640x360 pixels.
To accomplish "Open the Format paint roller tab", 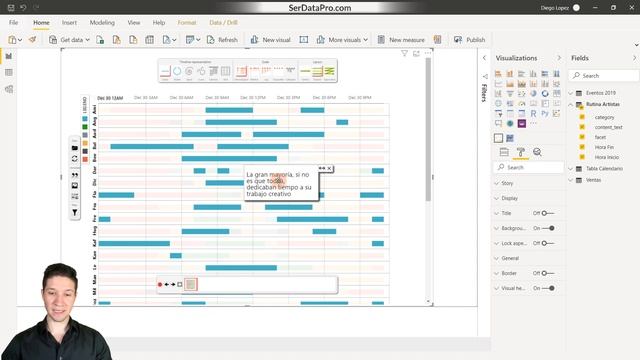I will coord(521,152).
